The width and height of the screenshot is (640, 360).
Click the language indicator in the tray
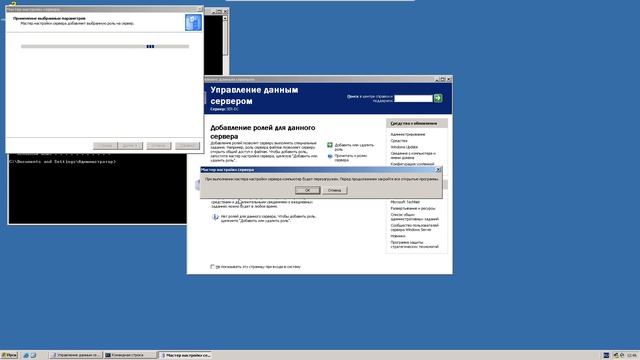606,356
